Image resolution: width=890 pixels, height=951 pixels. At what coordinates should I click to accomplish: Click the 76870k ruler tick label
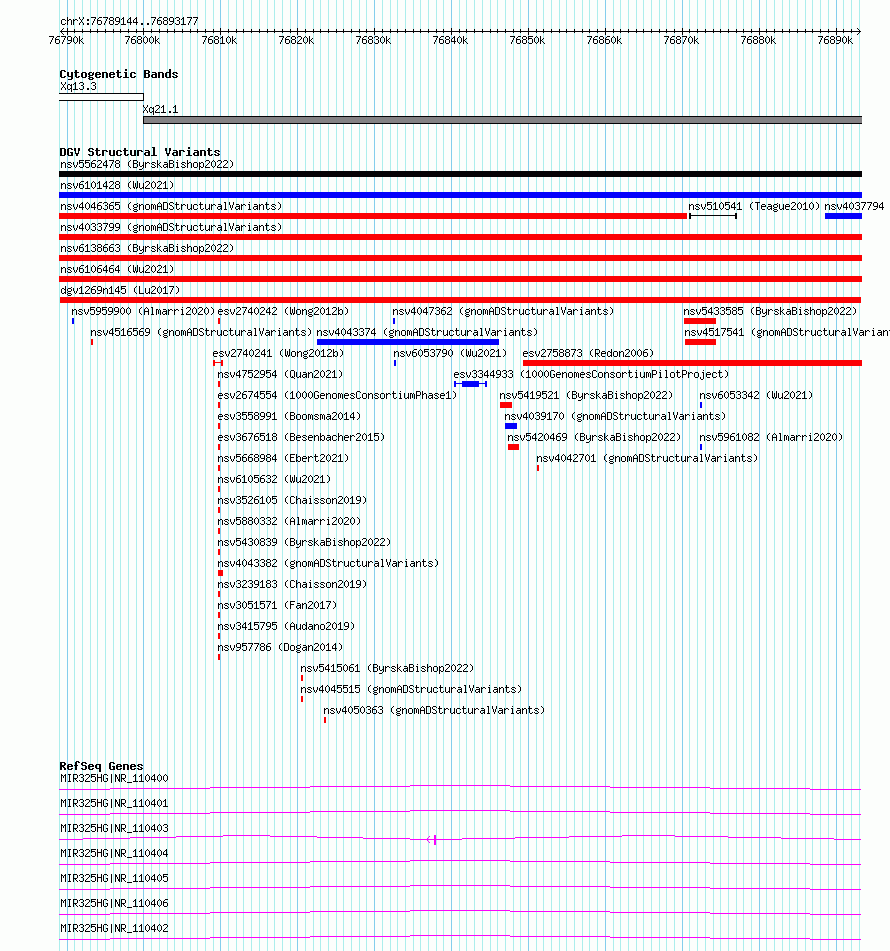click(x=681, y=41)
